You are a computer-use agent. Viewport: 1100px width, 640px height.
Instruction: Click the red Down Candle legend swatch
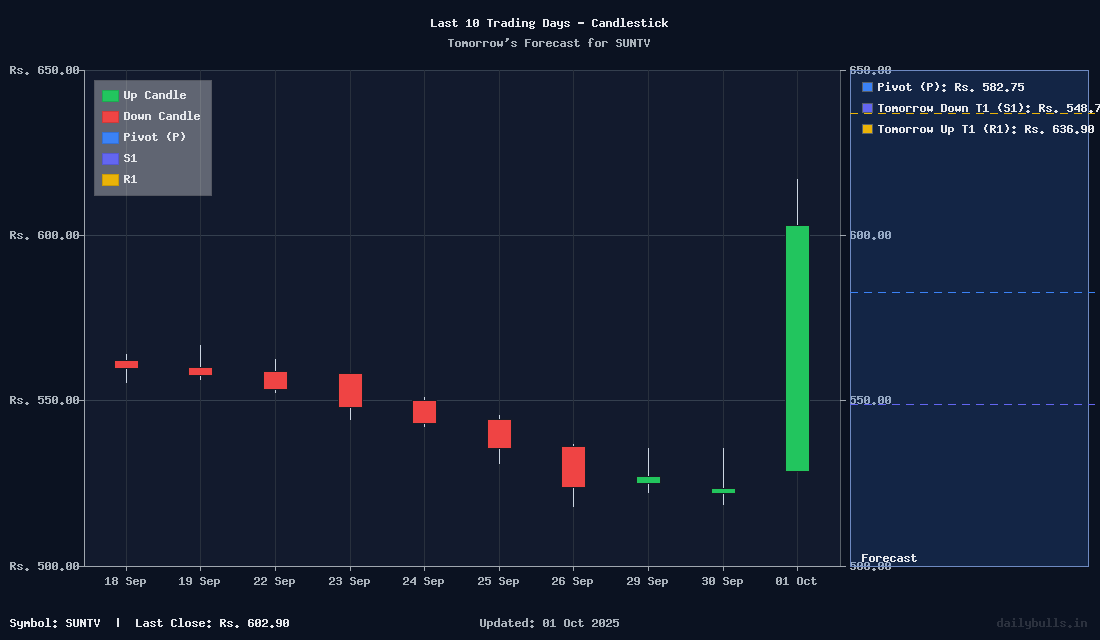[110, 117]
